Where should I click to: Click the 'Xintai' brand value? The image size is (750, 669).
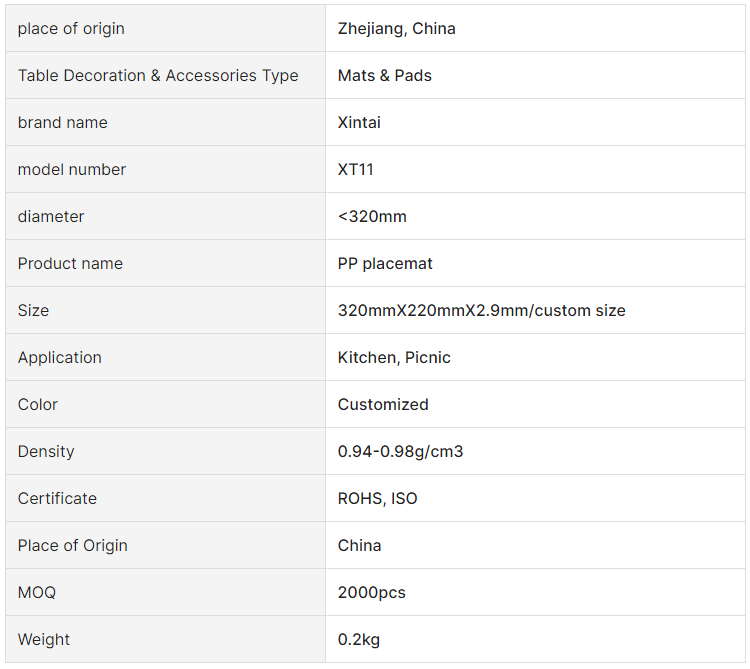coord(359,123)
